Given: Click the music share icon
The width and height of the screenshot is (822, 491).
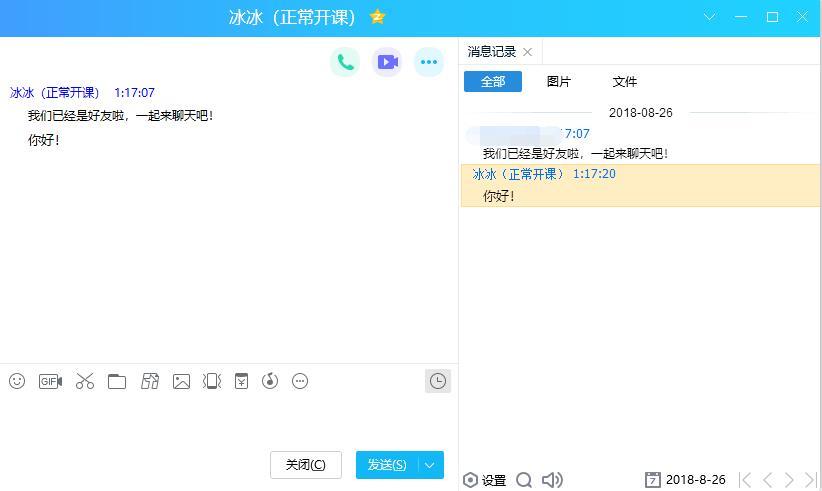Looking at the screenshot, I should [x=270, y=381].
